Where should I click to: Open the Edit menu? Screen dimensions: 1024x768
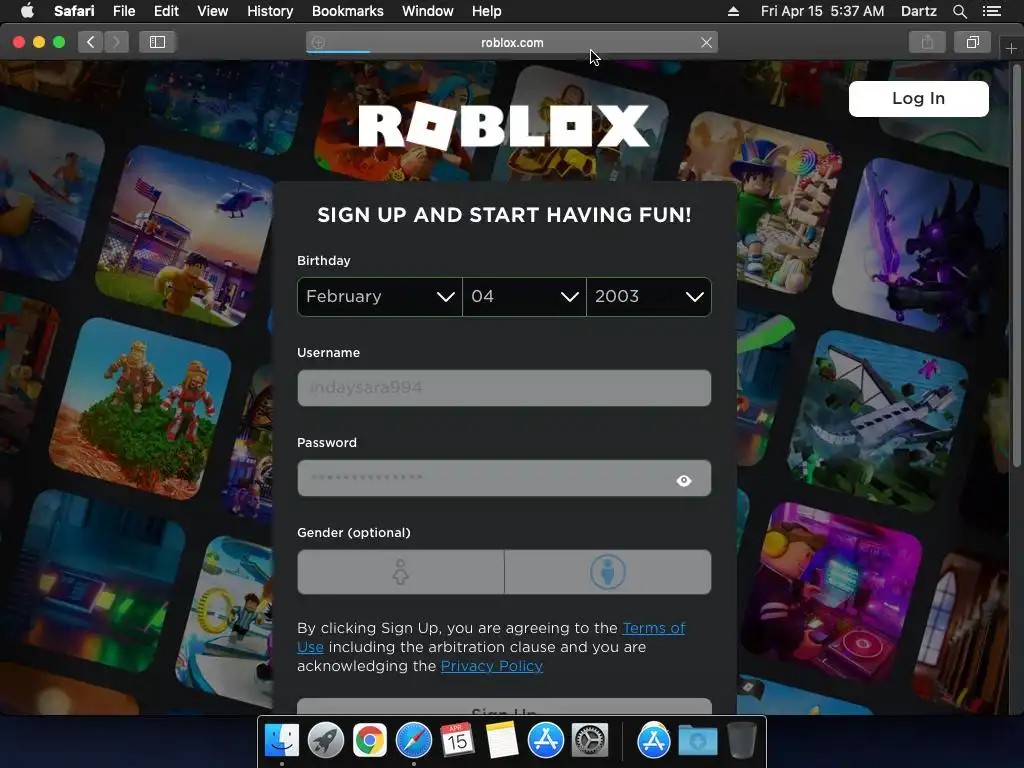coord(166,11)
